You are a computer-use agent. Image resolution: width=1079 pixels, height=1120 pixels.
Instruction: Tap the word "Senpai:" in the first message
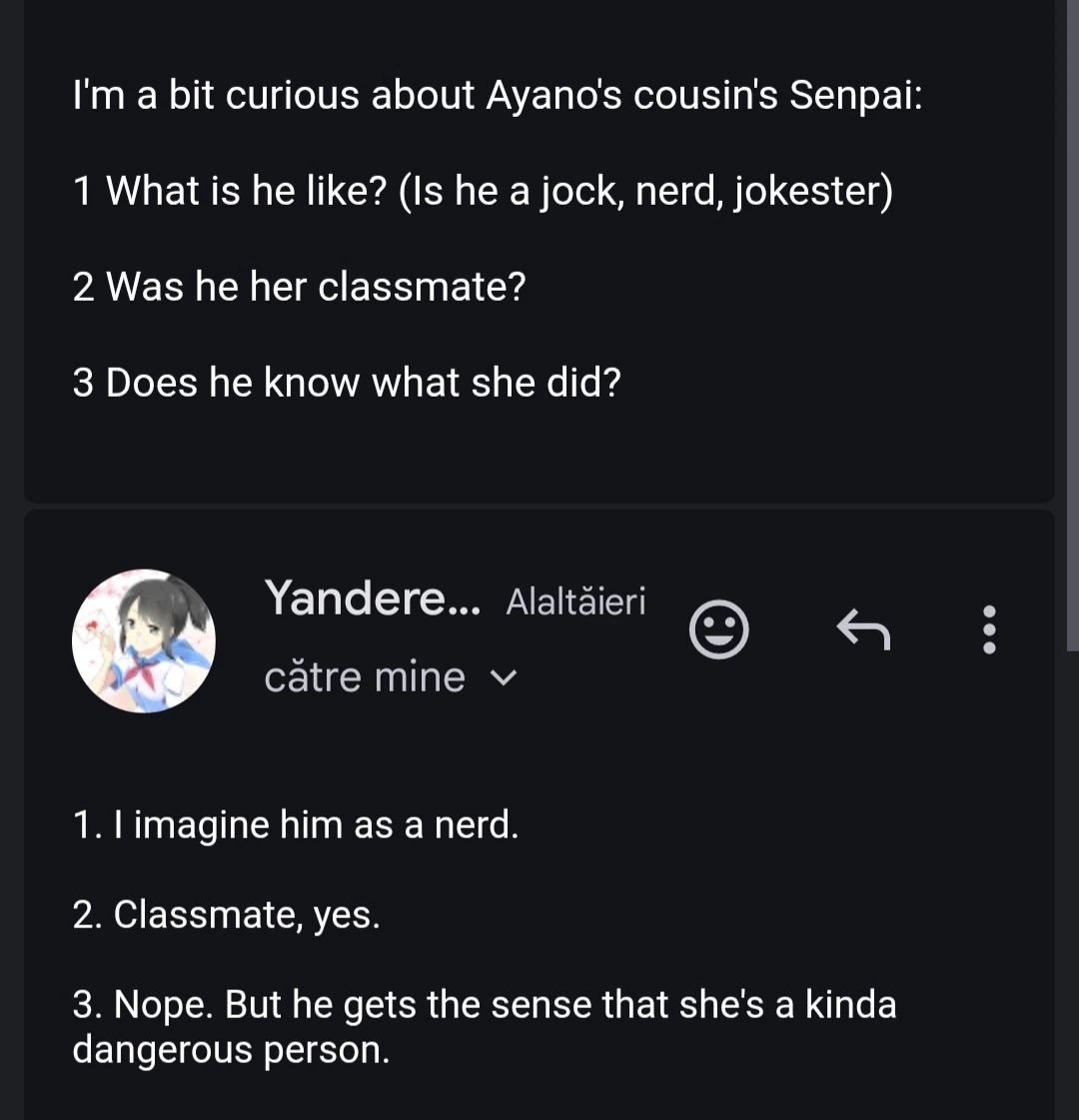[x=855, y=95]
